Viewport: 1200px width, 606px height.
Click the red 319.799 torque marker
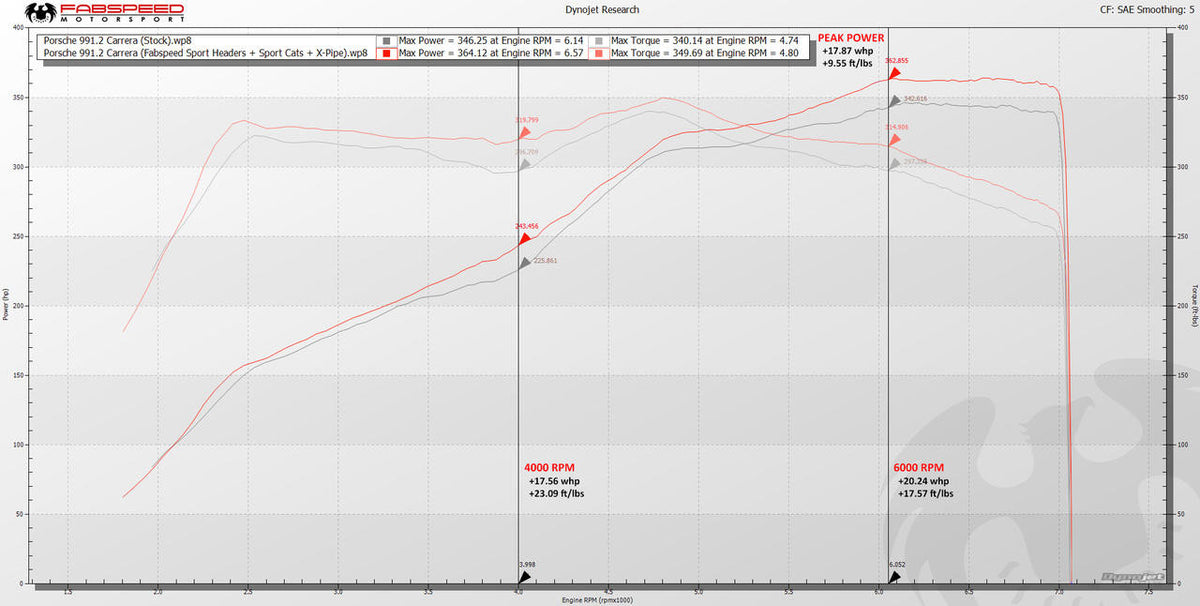[524, 132]
